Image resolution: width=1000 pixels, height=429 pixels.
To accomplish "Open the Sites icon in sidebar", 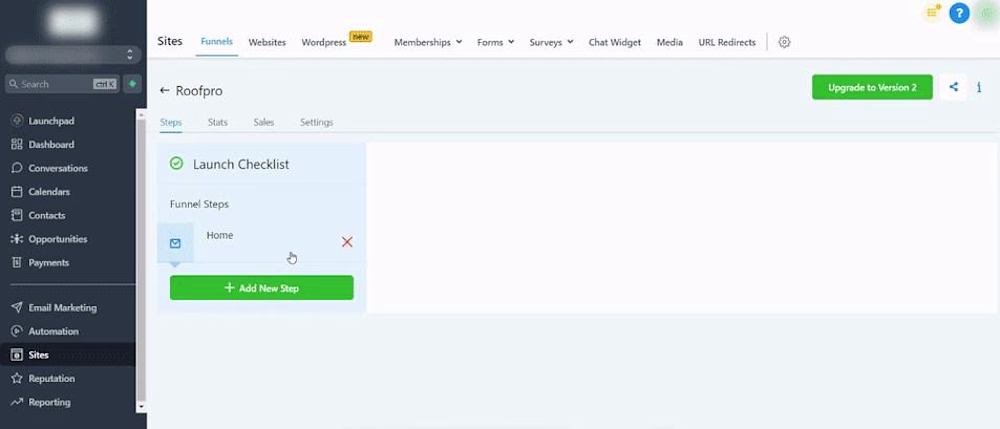I will click(17, 355).
